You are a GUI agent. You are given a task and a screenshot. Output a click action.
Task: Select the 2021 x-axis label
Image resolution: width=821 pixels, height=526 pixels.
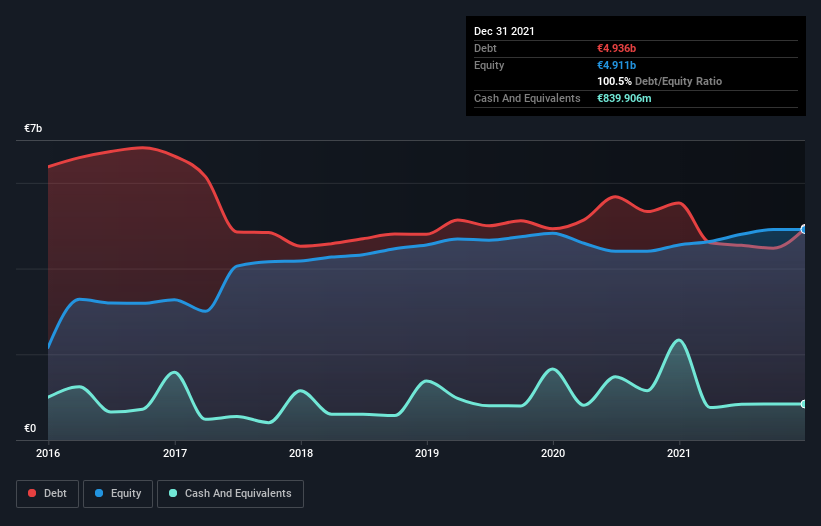(679, 453)
